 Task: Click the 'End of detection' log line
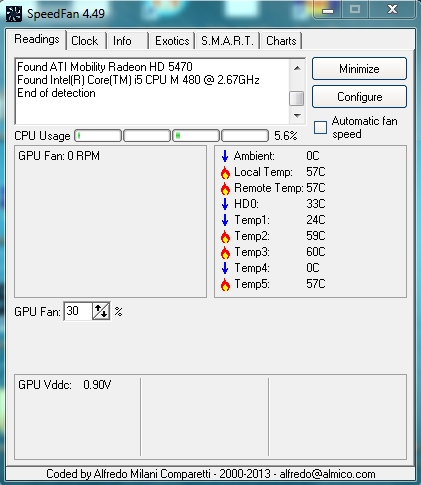pyautogui.click(x=56, y=93)
